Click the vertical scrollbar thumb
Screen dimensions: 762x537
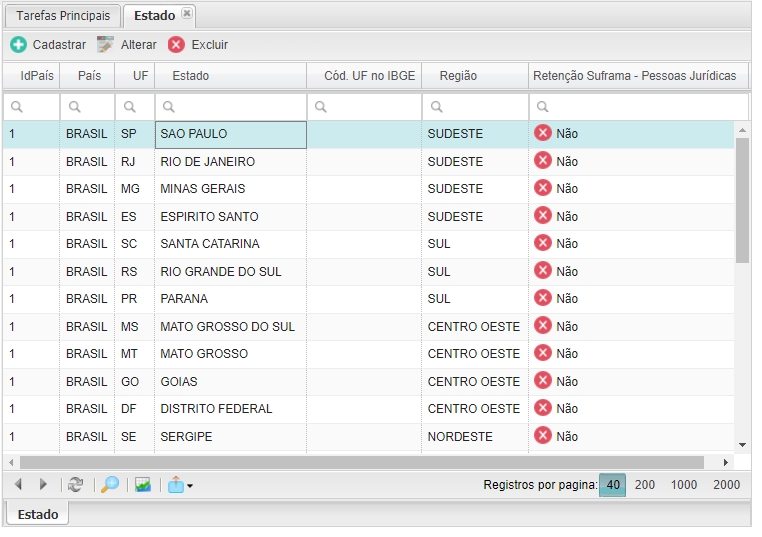click(x=742, y=200)
